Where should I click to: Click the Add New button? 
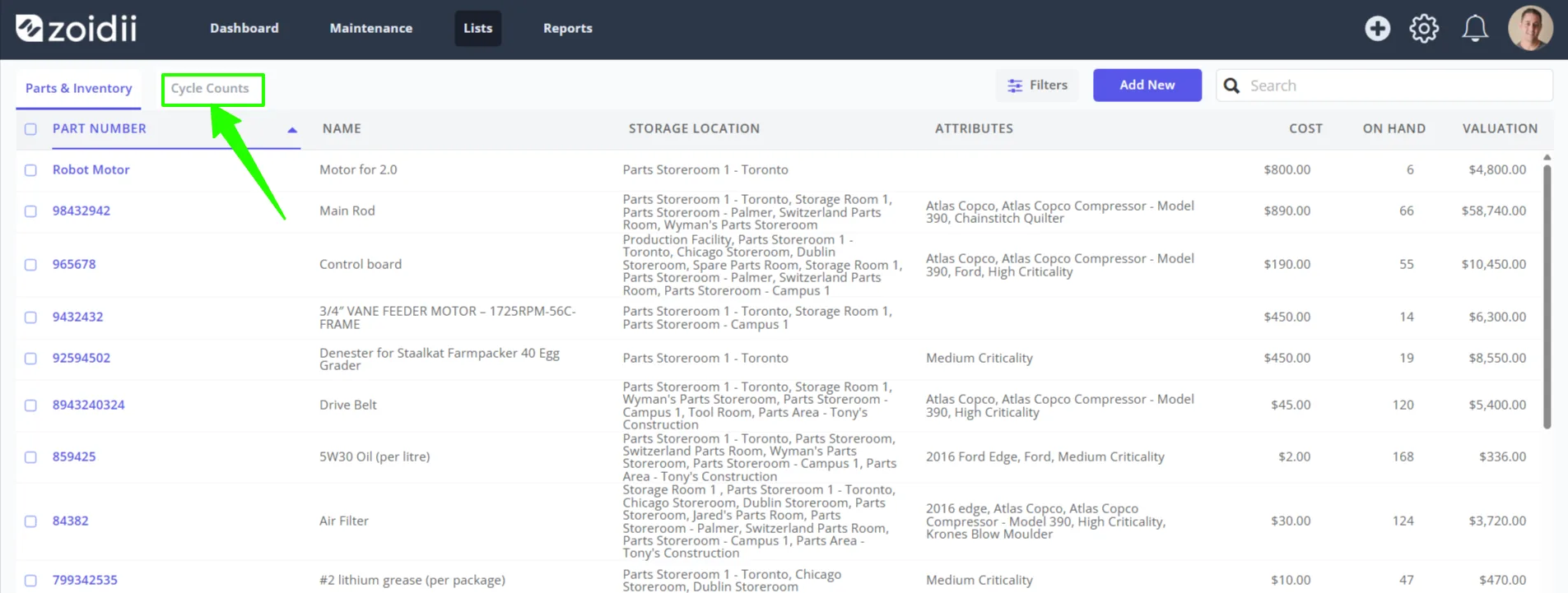(x=1147, y=86)
